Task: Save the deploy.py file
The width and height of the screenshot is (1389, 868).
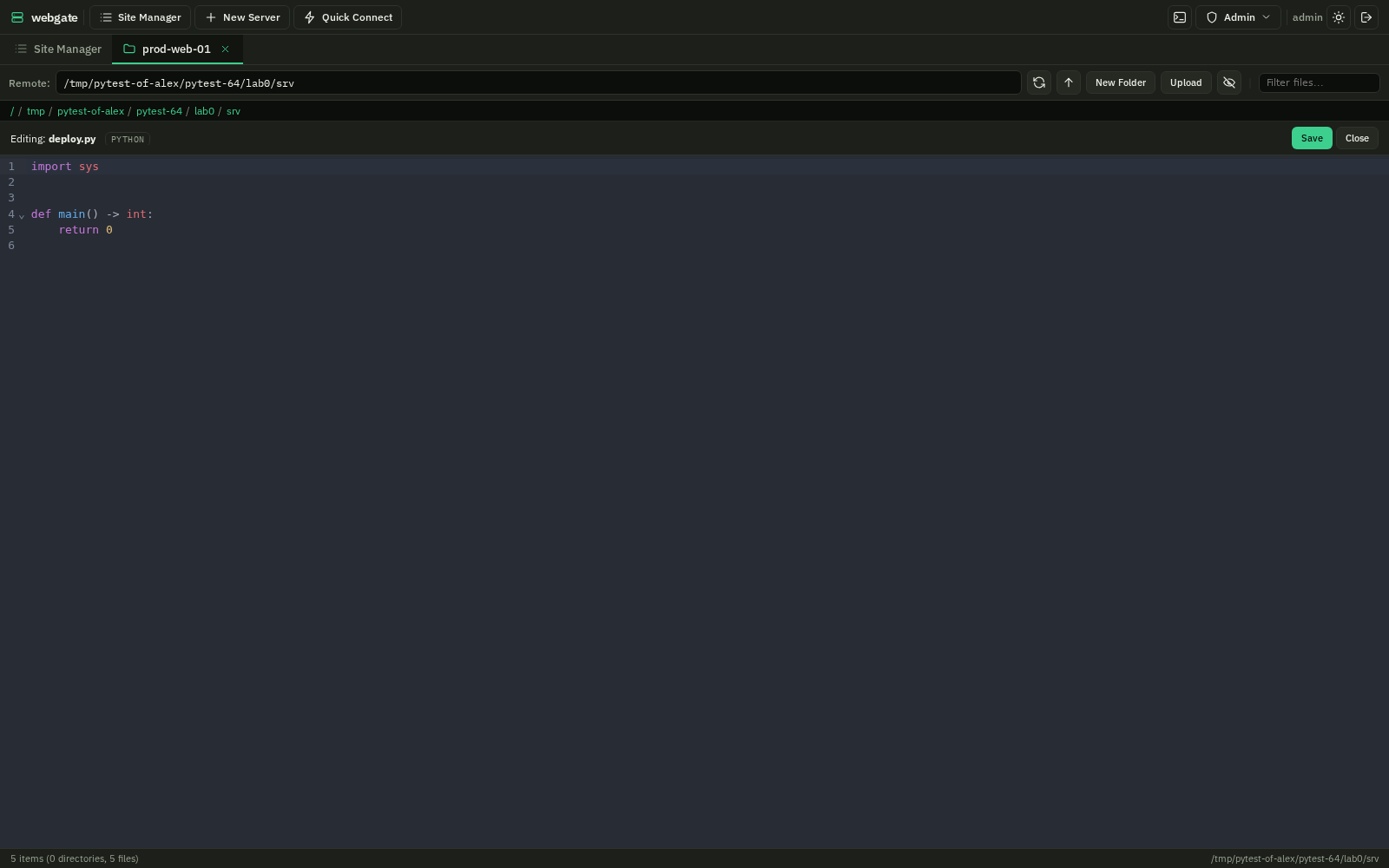Action: point(1312,138)
